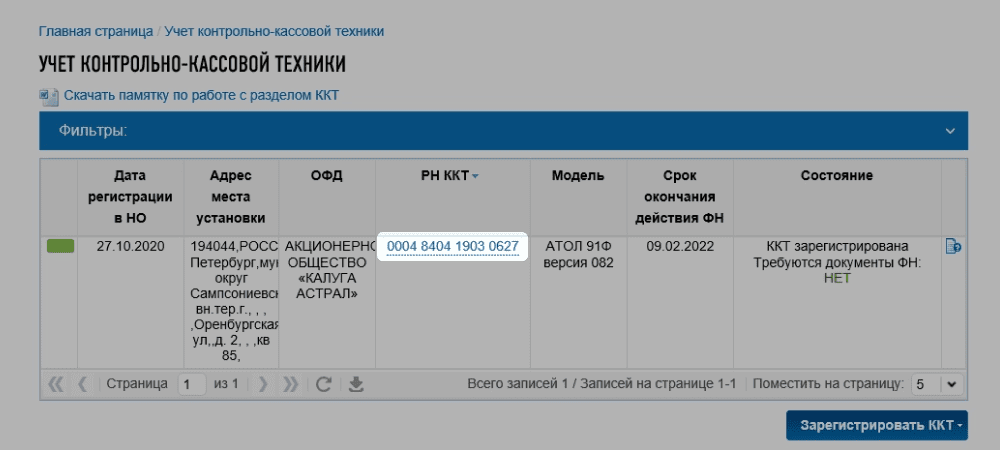Open document details icon in table row
1000x450 pixels.
(x=953, y=246)
